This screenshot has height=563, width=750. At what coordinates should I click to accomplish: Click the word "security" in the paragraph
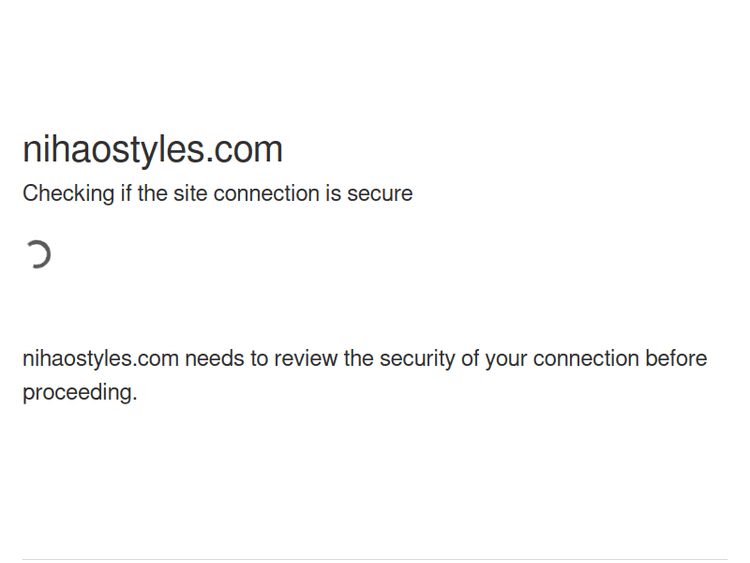(417, 358)
